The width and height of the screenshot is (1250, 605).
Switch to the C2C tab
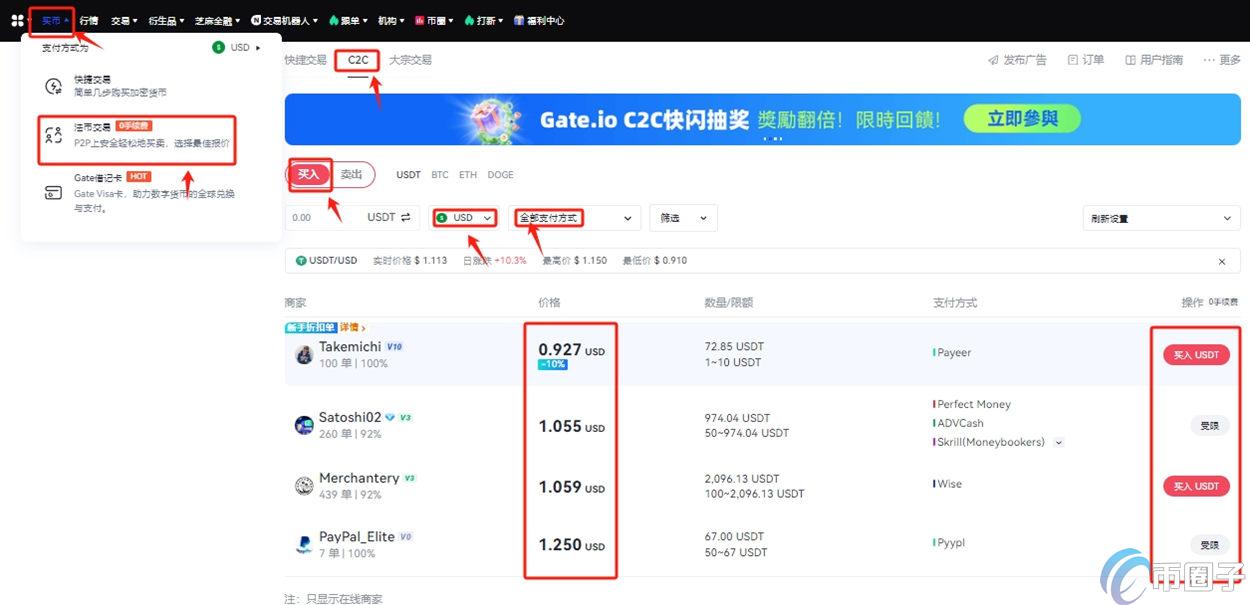(x=357, y=59)
